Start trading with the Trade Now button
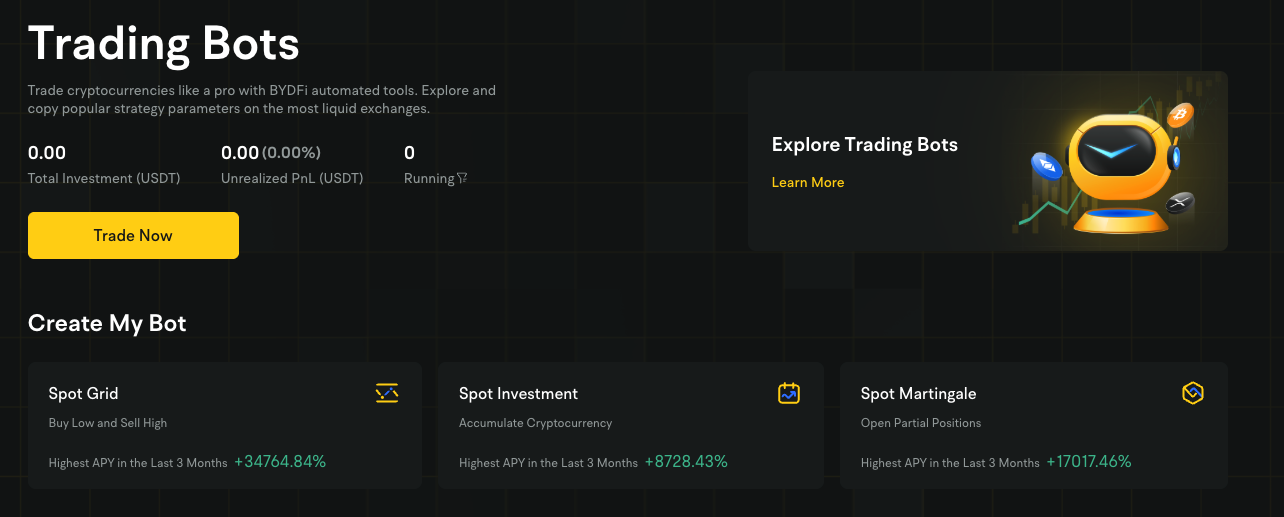1284x517 pixels. coord(133,235)
